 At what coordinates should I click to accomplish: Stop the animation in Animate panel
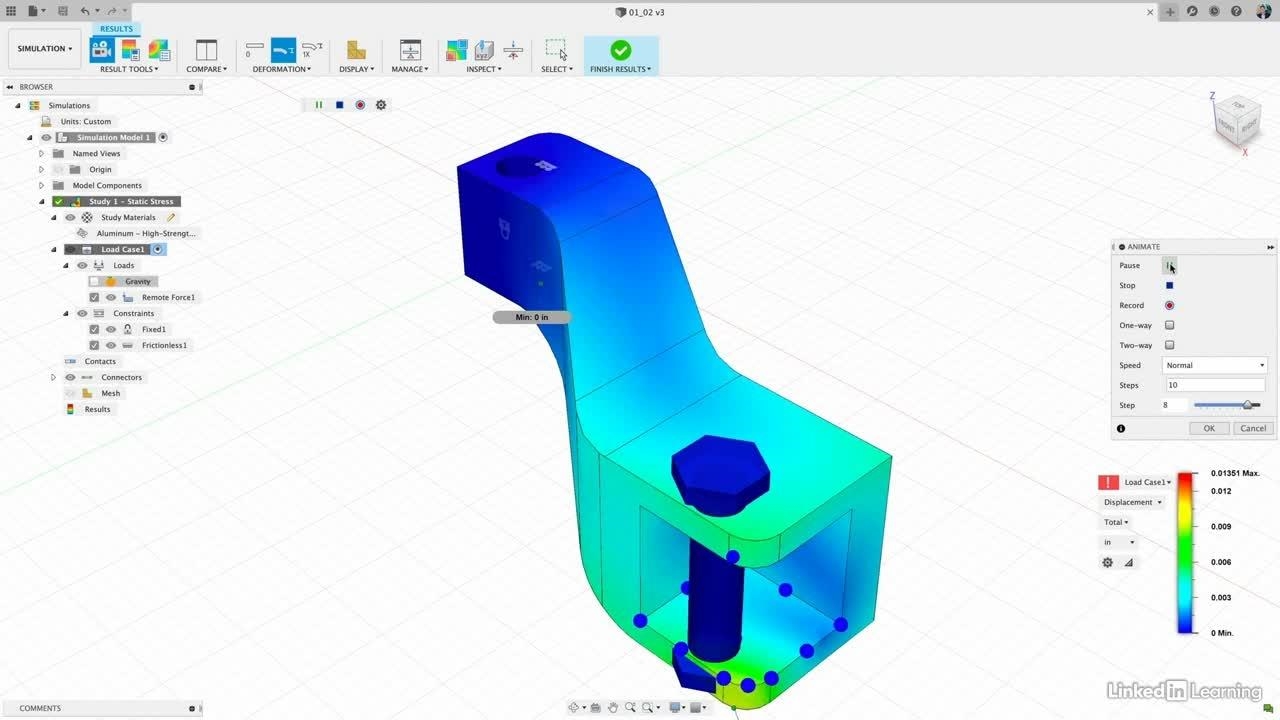1169,286
